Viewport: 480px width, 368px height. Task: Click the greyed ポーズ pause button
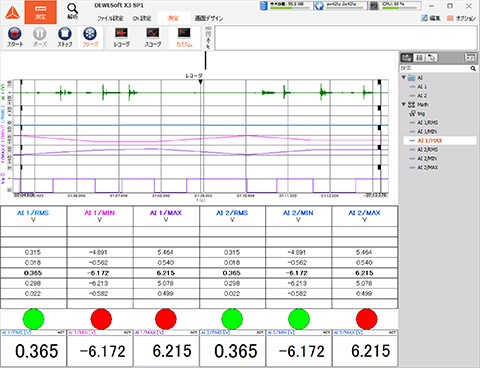(40, 37)
